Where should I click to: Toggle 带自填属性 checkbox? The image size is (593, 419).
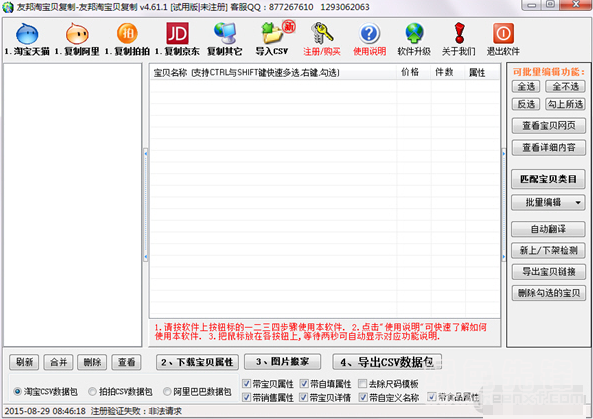[x=304, y=384]
